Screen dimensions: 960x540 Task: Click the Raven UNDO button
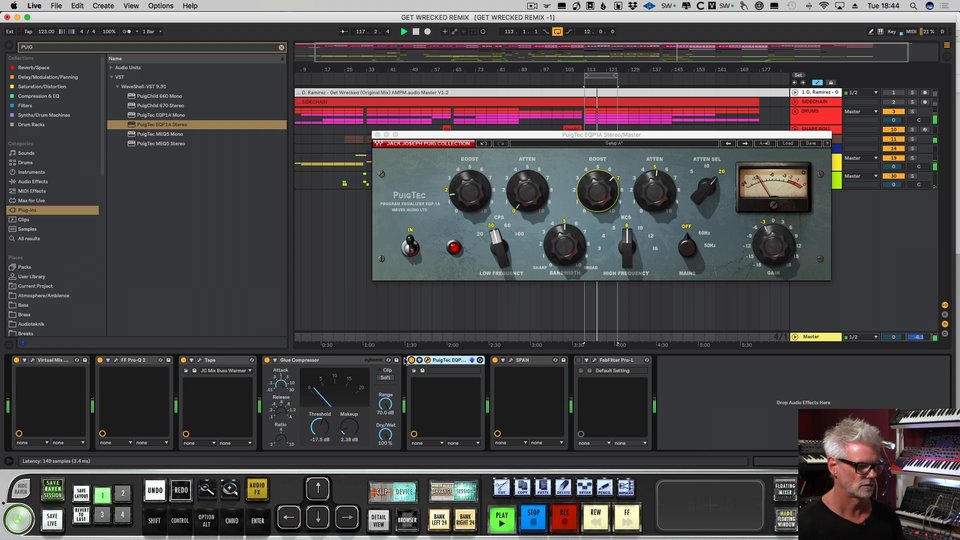coord(155,490)
